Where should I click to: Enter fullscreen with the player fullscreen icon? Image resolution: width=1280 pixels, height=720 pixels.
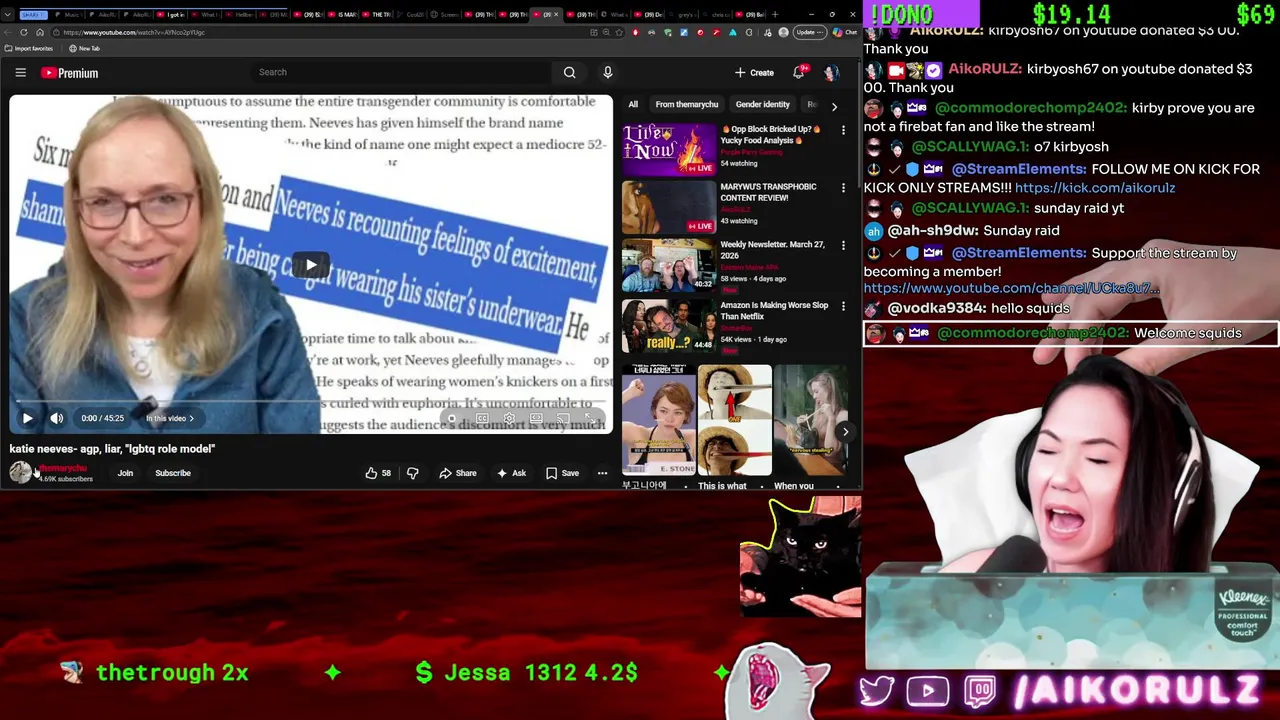coord(590,419)
